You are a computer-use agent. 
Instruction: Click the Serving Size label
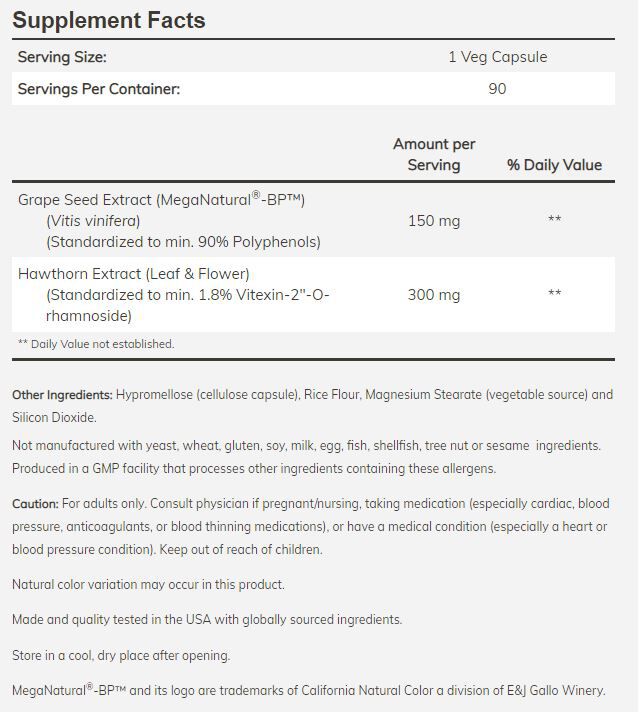(62, 57)
